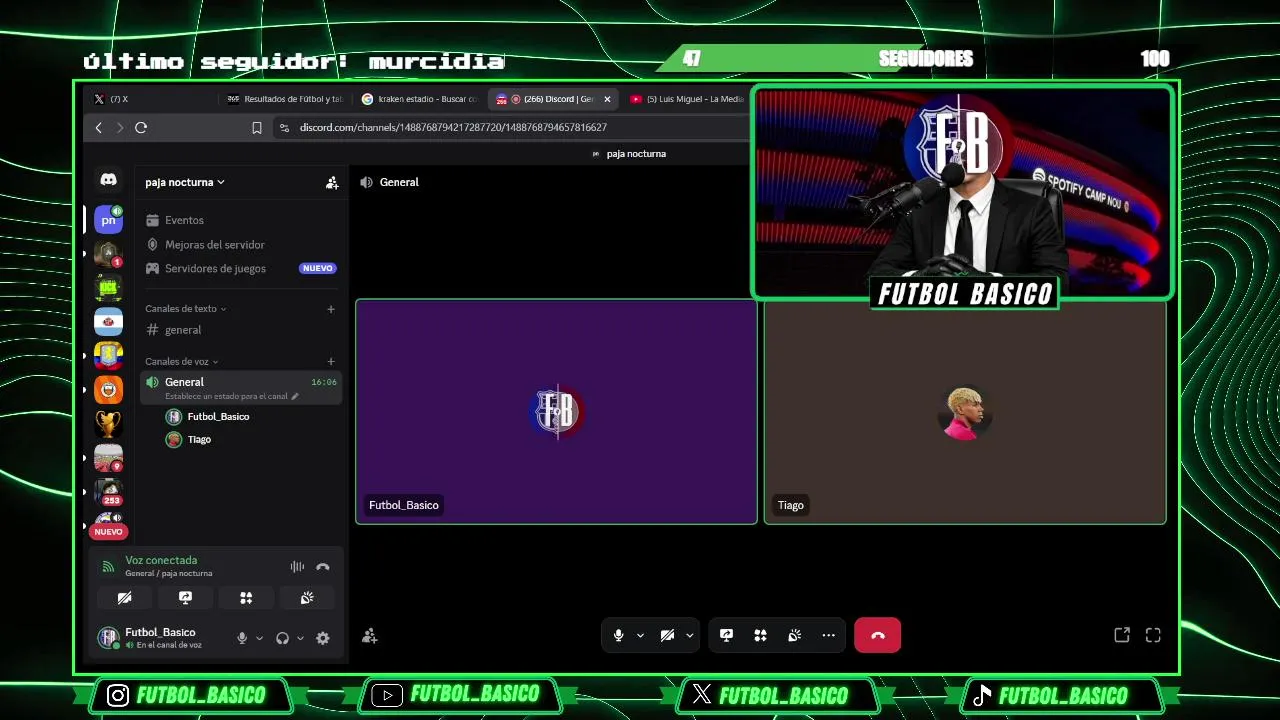Collapse Canales de voz category
Image resolution: width=1280 pixels, height=720 pixels.
pyautogui.click(x=182, y=362)
